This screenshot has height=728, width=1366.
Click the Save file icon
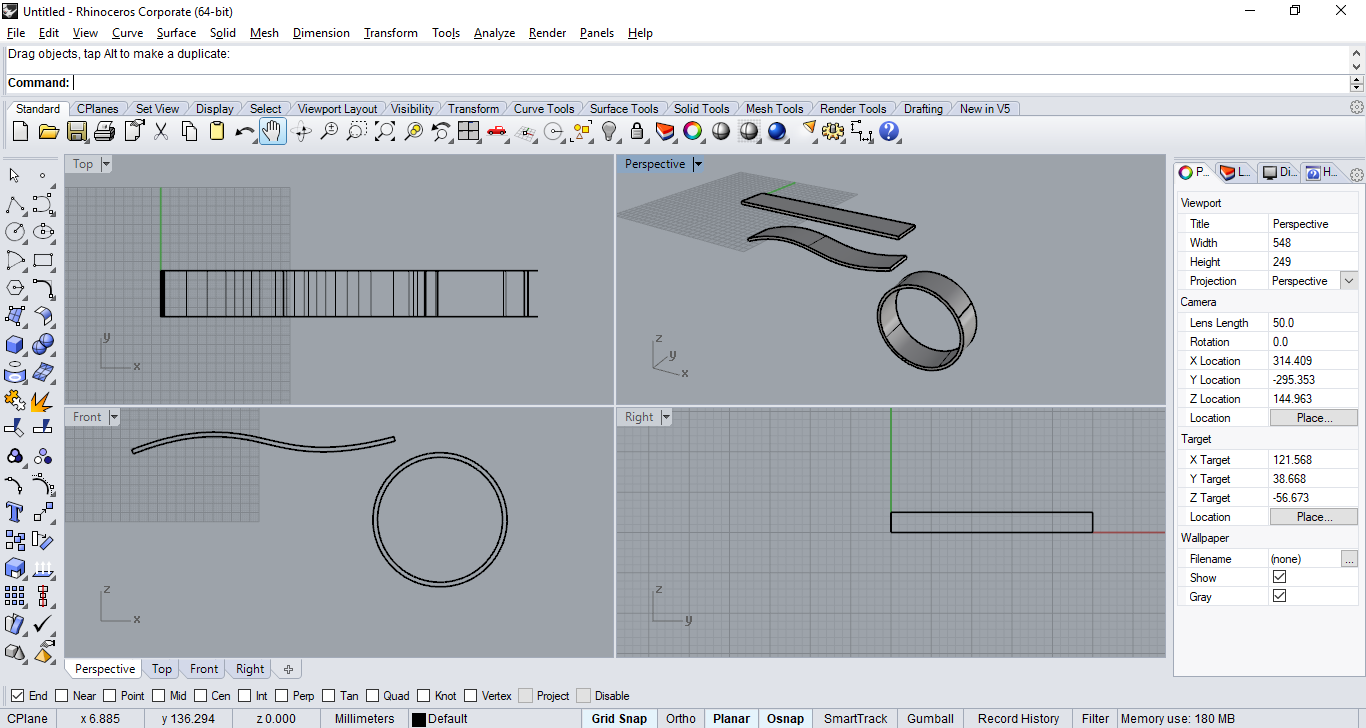pyautogui.click(x=77, y=131)
